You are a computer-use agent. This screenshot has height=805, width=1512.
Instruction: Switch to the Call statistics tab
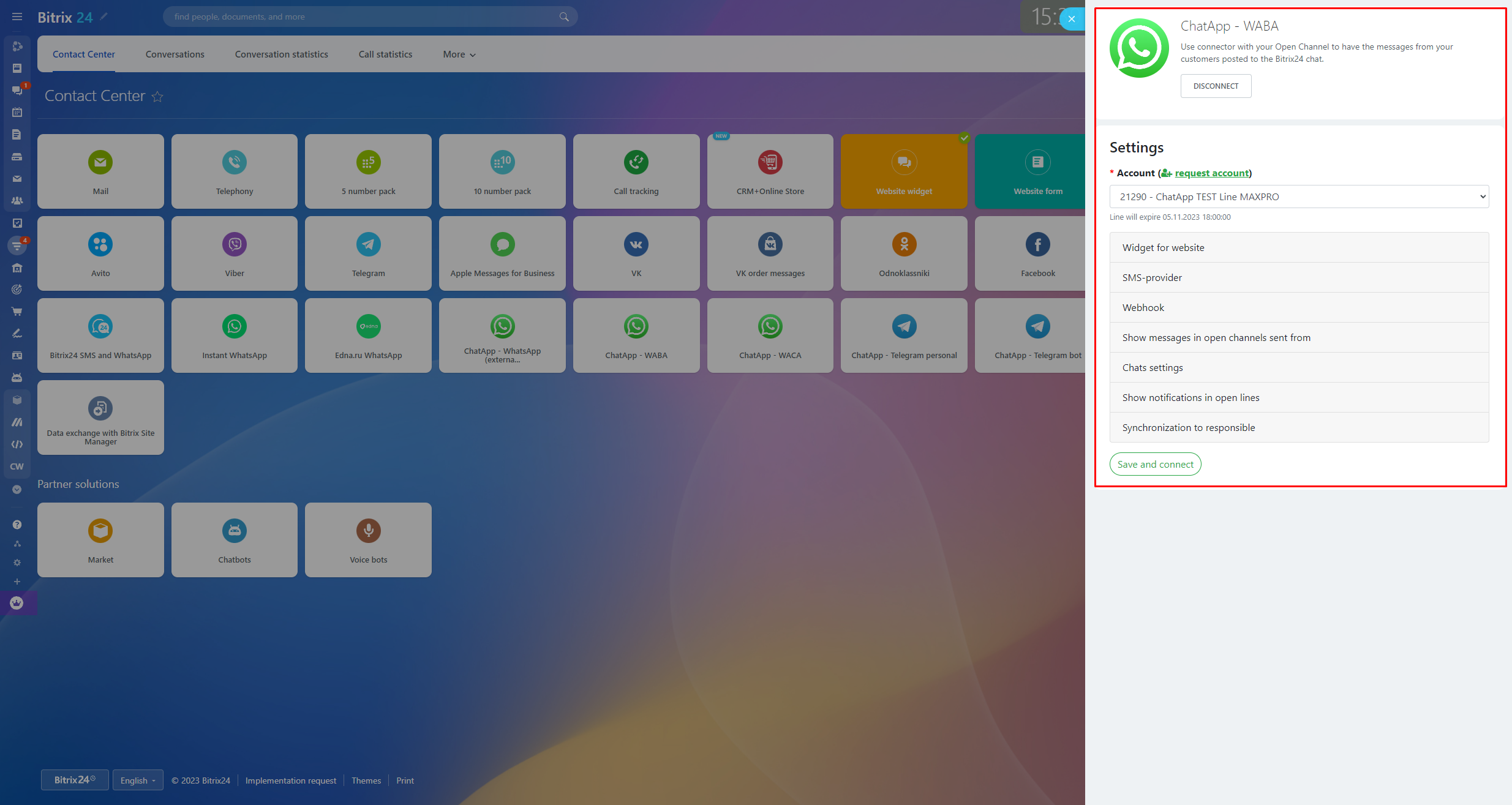385,54
